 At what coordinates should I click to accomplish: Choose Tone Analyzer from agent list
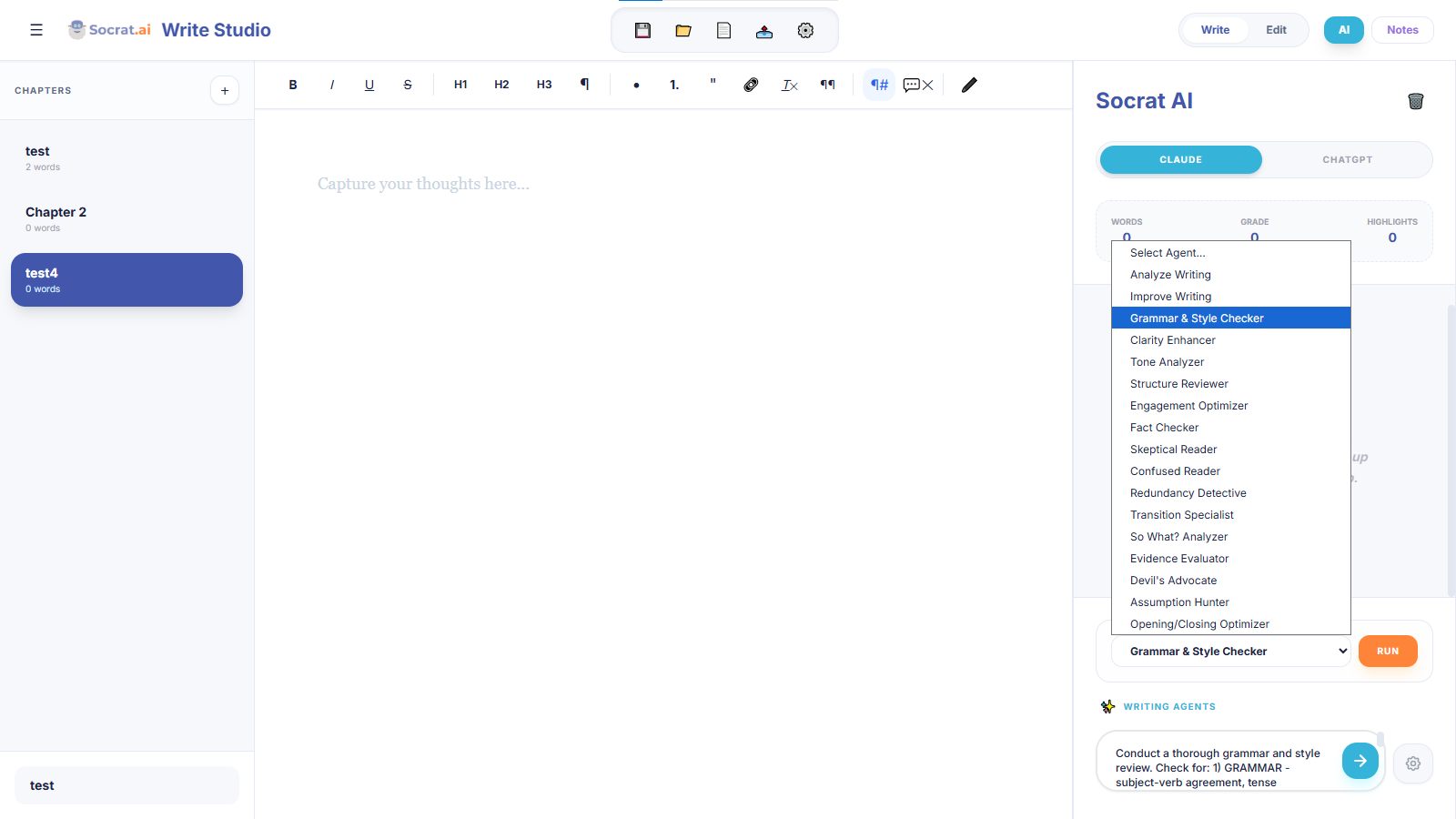tap(1167, 362)
